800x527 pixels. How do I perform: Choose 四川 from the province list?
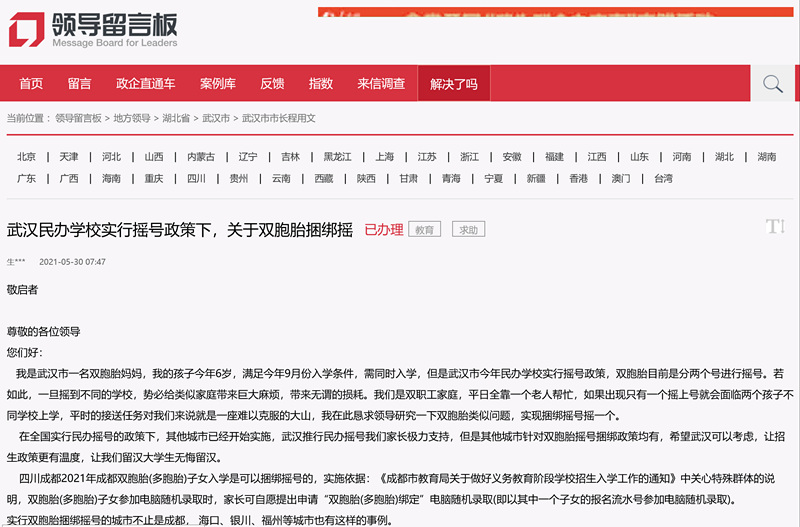pyautogui.click(x=196, y=179)
